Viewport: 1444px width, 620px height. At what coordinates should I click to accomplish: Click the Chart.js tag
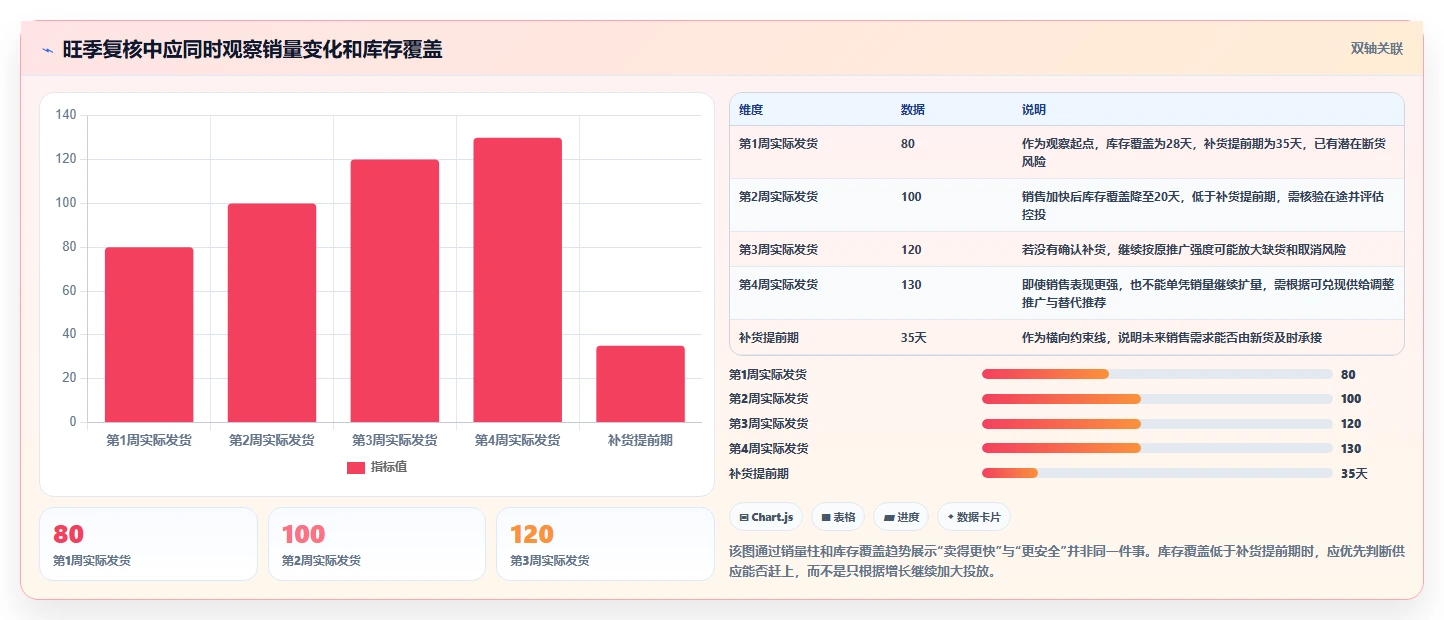pos(766,517)
